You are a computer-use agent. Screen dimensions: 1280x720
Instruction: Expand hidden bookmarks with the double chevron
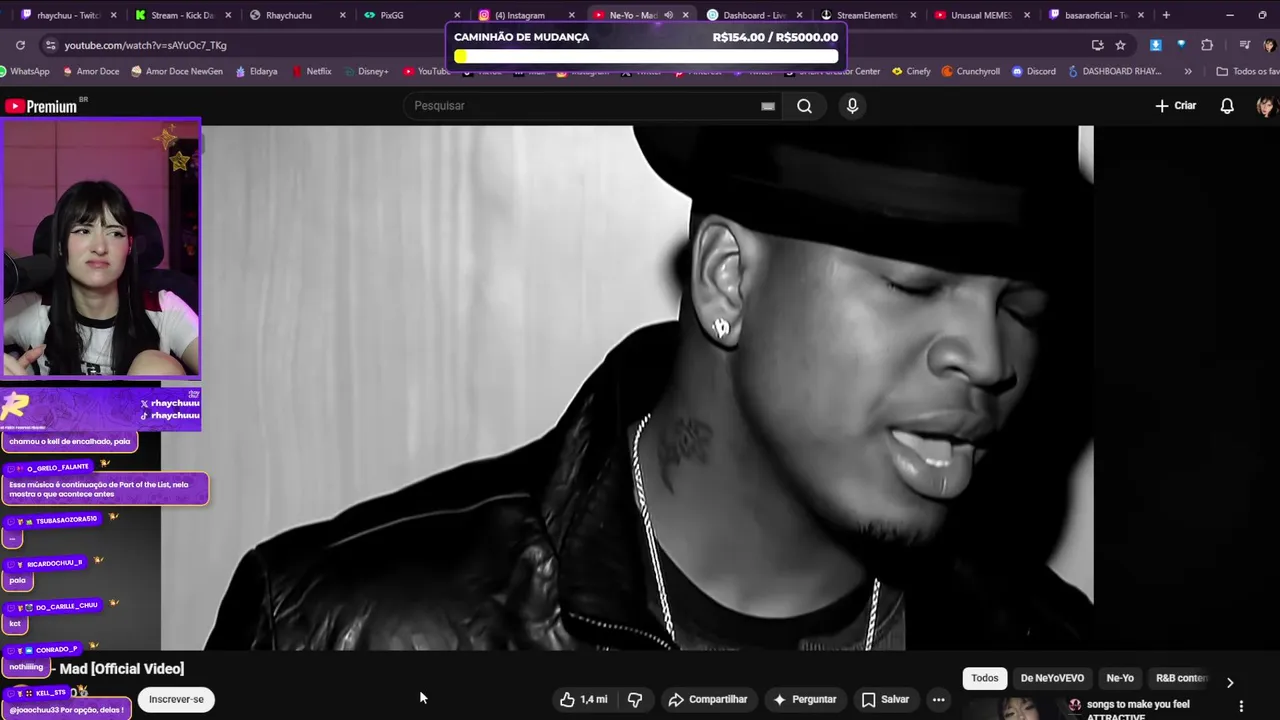coord(1188,71)
